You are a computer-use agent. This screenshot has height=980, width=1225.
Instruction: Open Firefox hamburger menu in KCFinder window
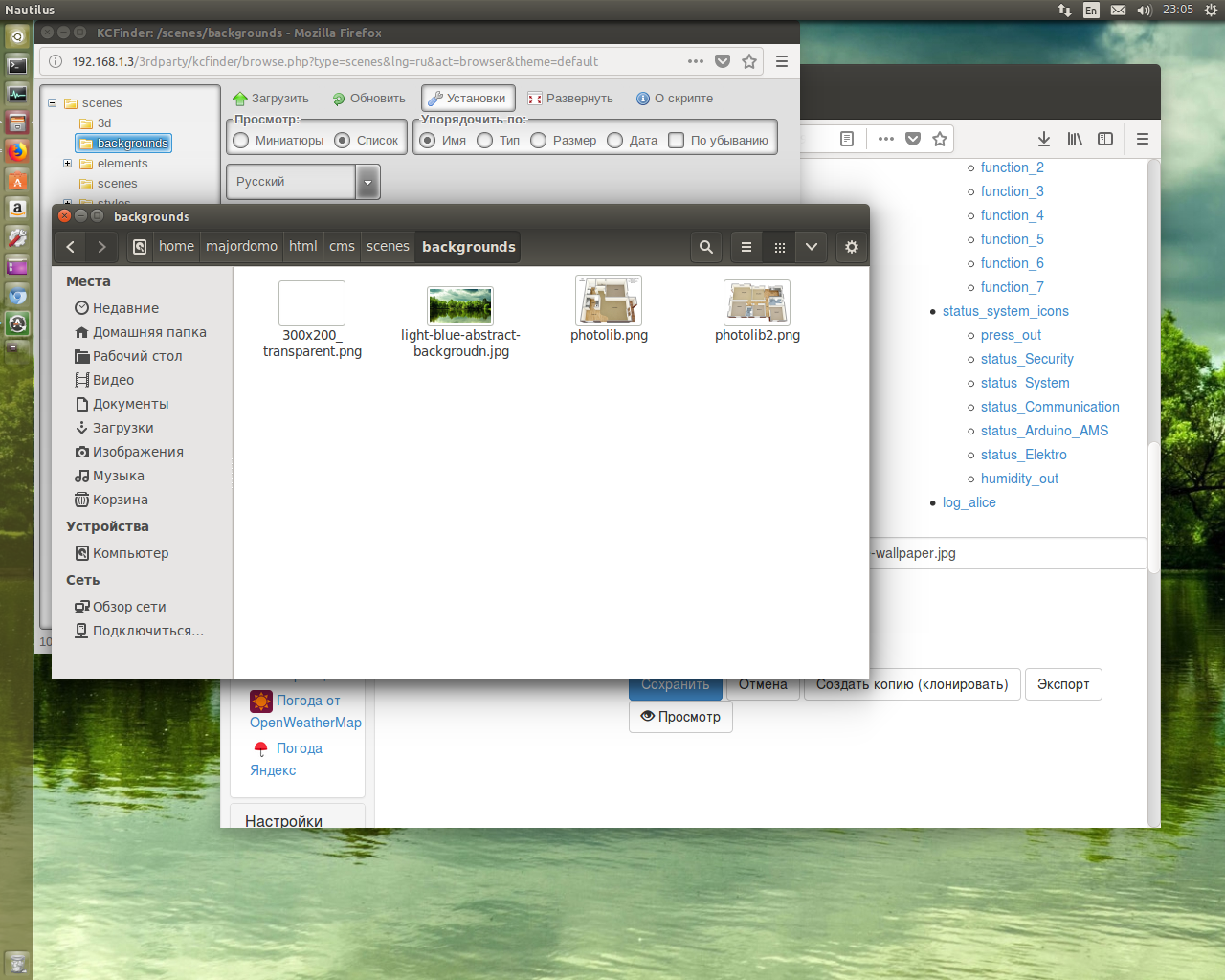point(782,61)
